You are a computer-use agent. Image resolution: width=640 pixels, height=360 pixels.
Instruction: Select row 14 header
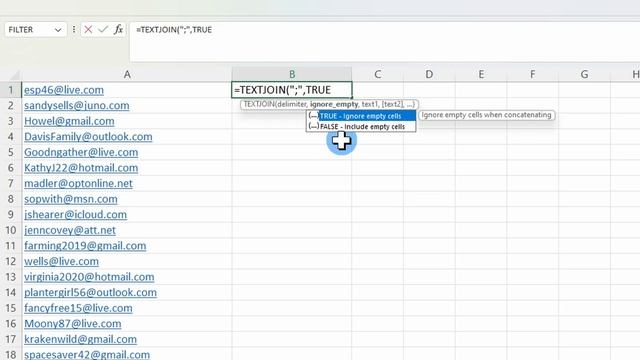pyautogui.click(x=11, y=292)
